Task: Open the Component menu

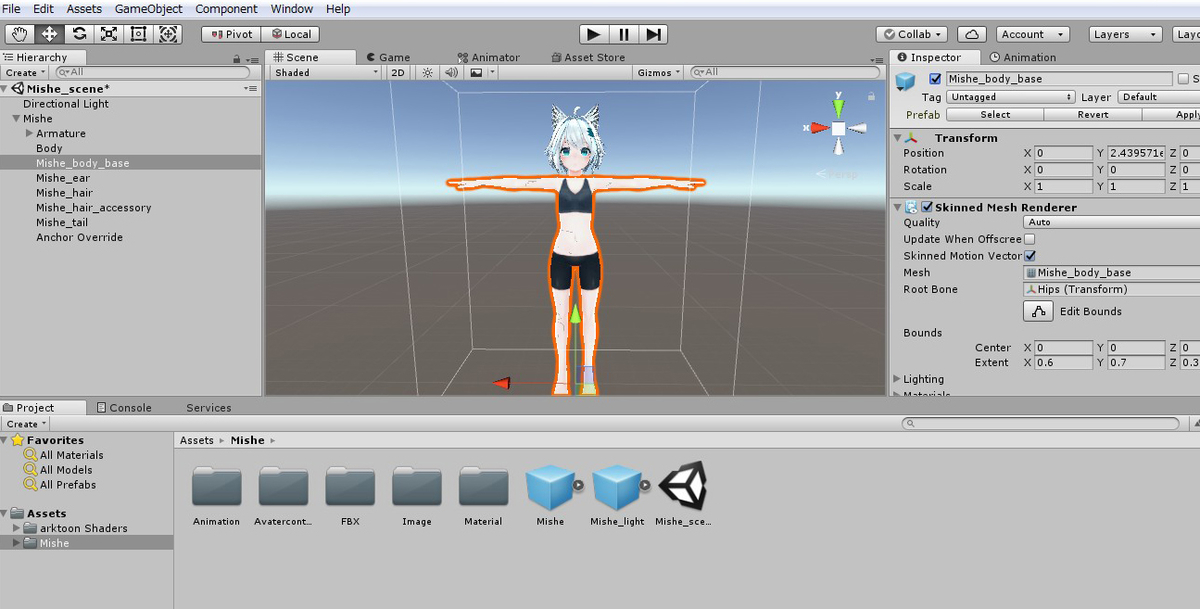Action: coord(226,9)
